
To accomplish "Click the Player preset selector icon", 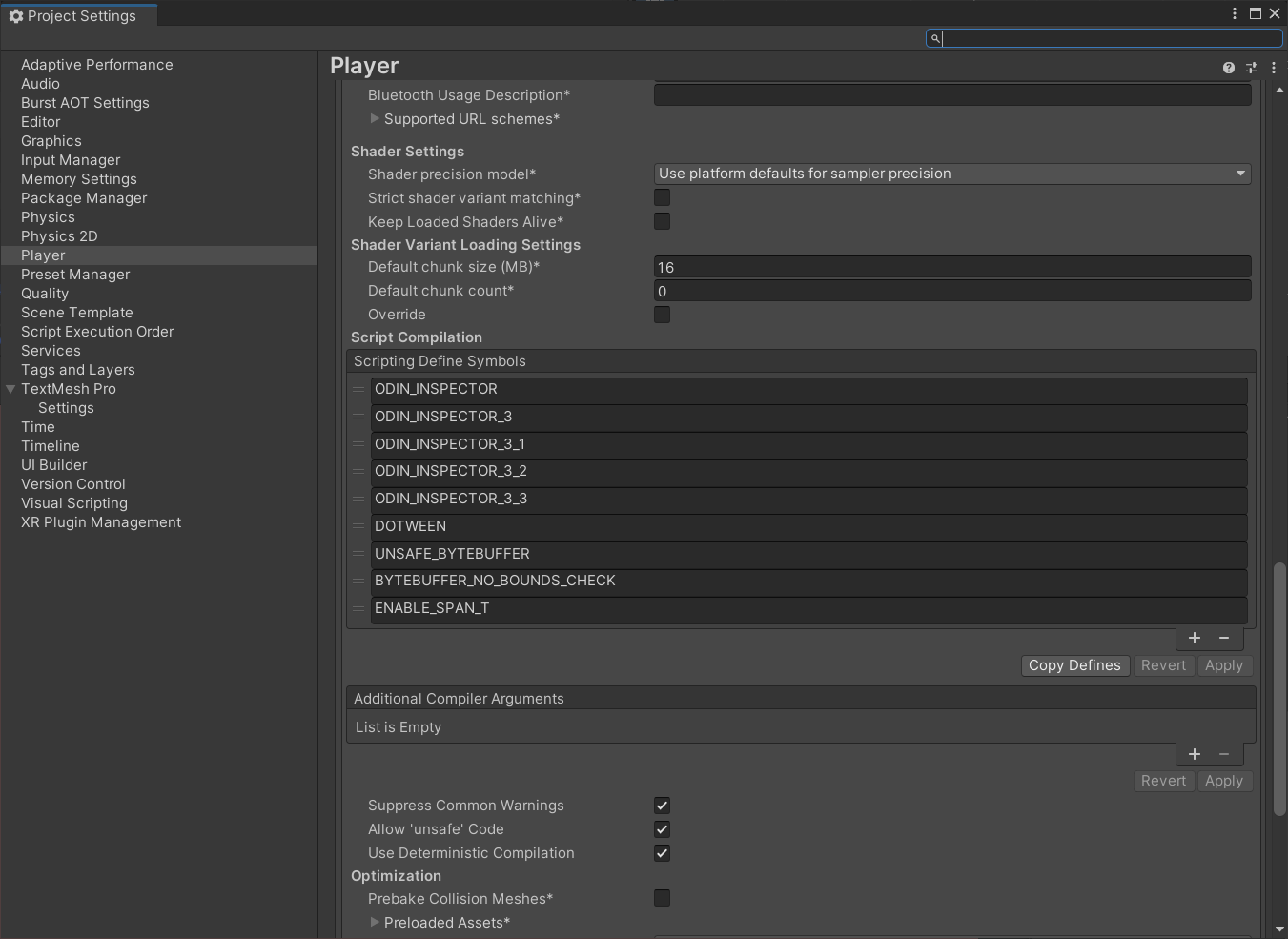I will (1252, 68).
